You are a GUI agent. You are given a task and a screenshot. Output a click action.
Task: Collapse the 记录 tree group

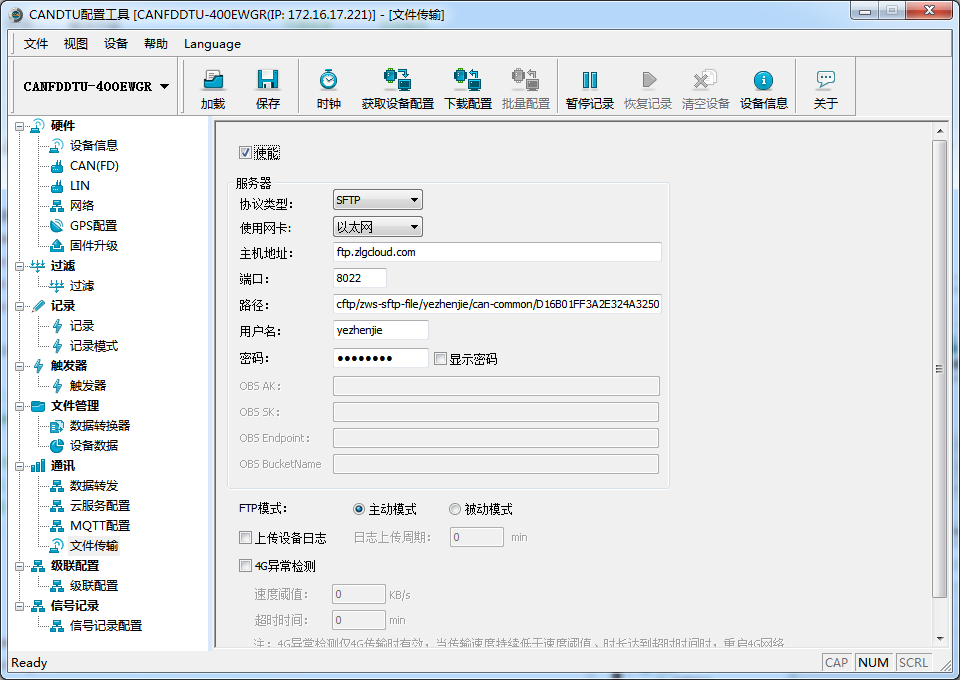pyautogui.click(x=20, y=306)
